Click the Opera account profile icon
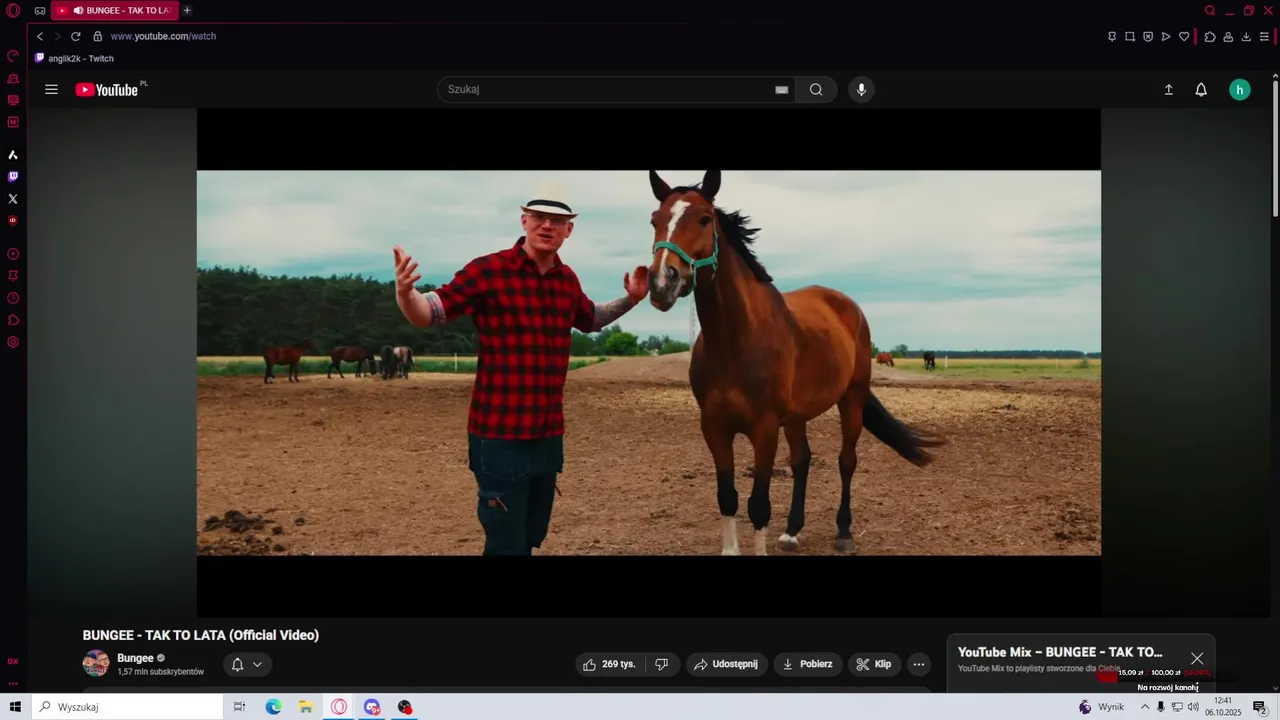 1228,36
